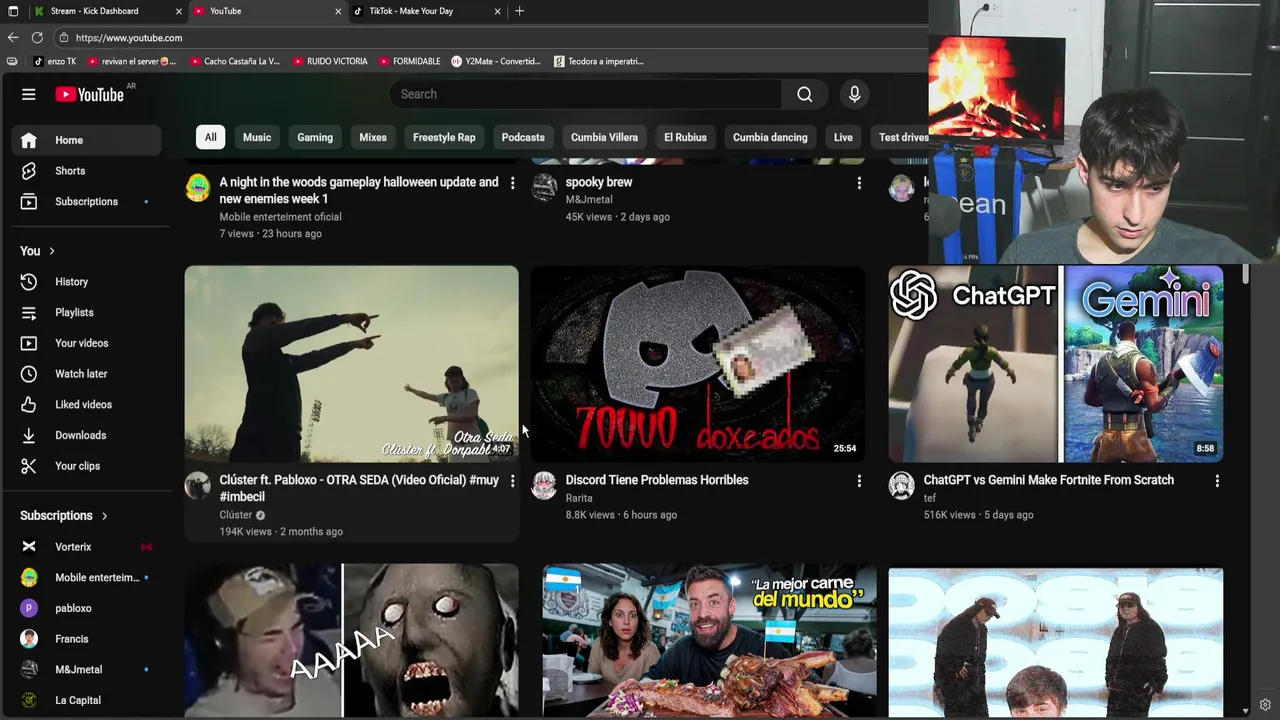Play the La mejor carne del mundo thumbnail

[709, 641]
